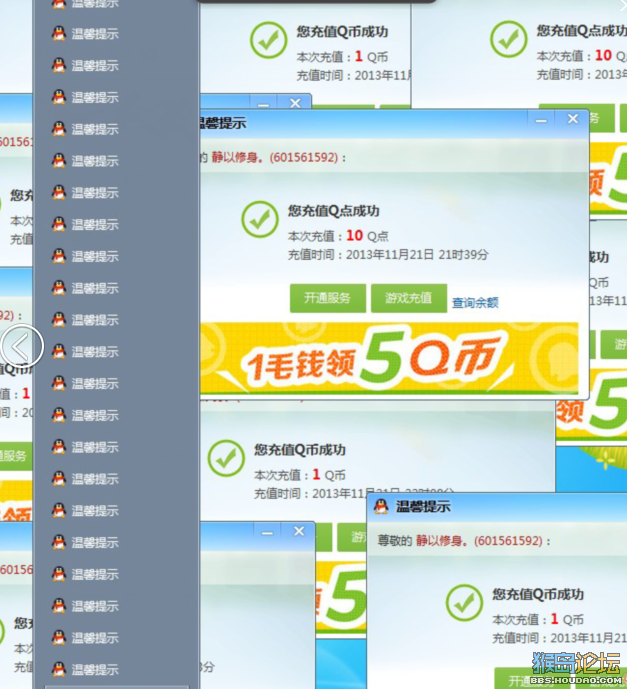This screenshot has height=689, width=627.
Task: Click 开通服务 in the 10 Q点 window
Action: 328,298
